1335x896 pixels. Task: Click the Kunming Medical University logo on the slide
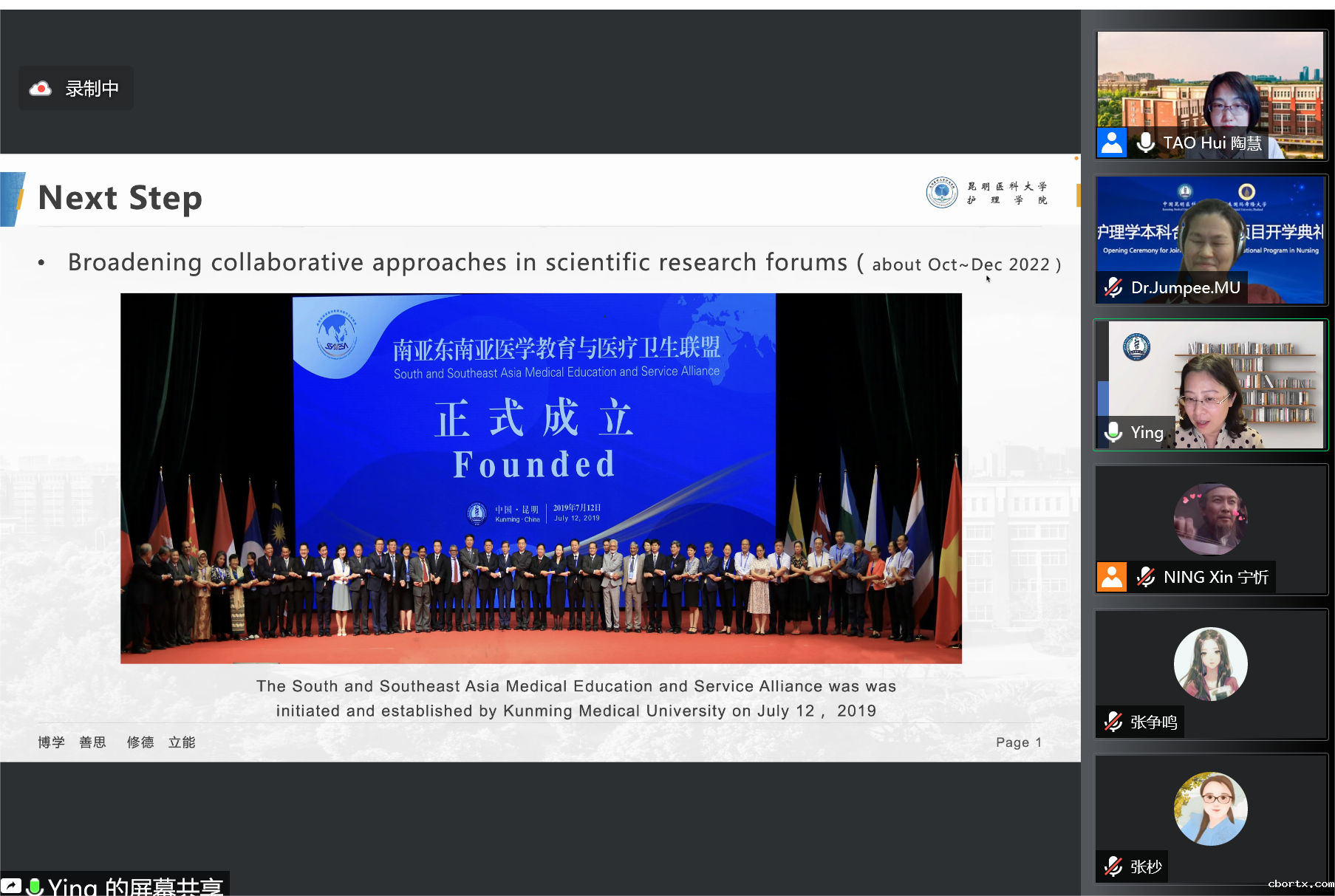[941, 193]
